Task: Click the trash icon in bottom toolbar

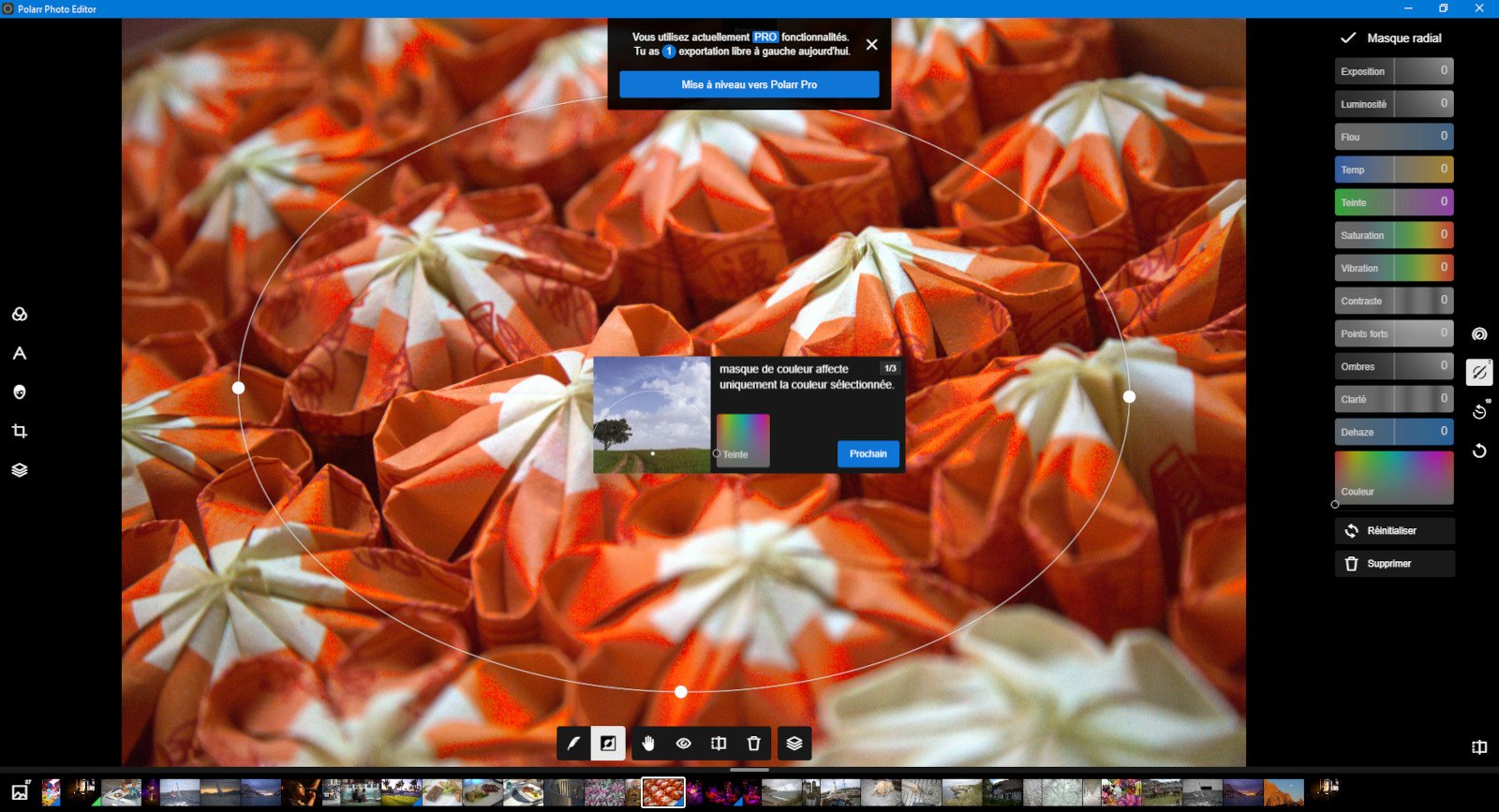Action: 754,744
